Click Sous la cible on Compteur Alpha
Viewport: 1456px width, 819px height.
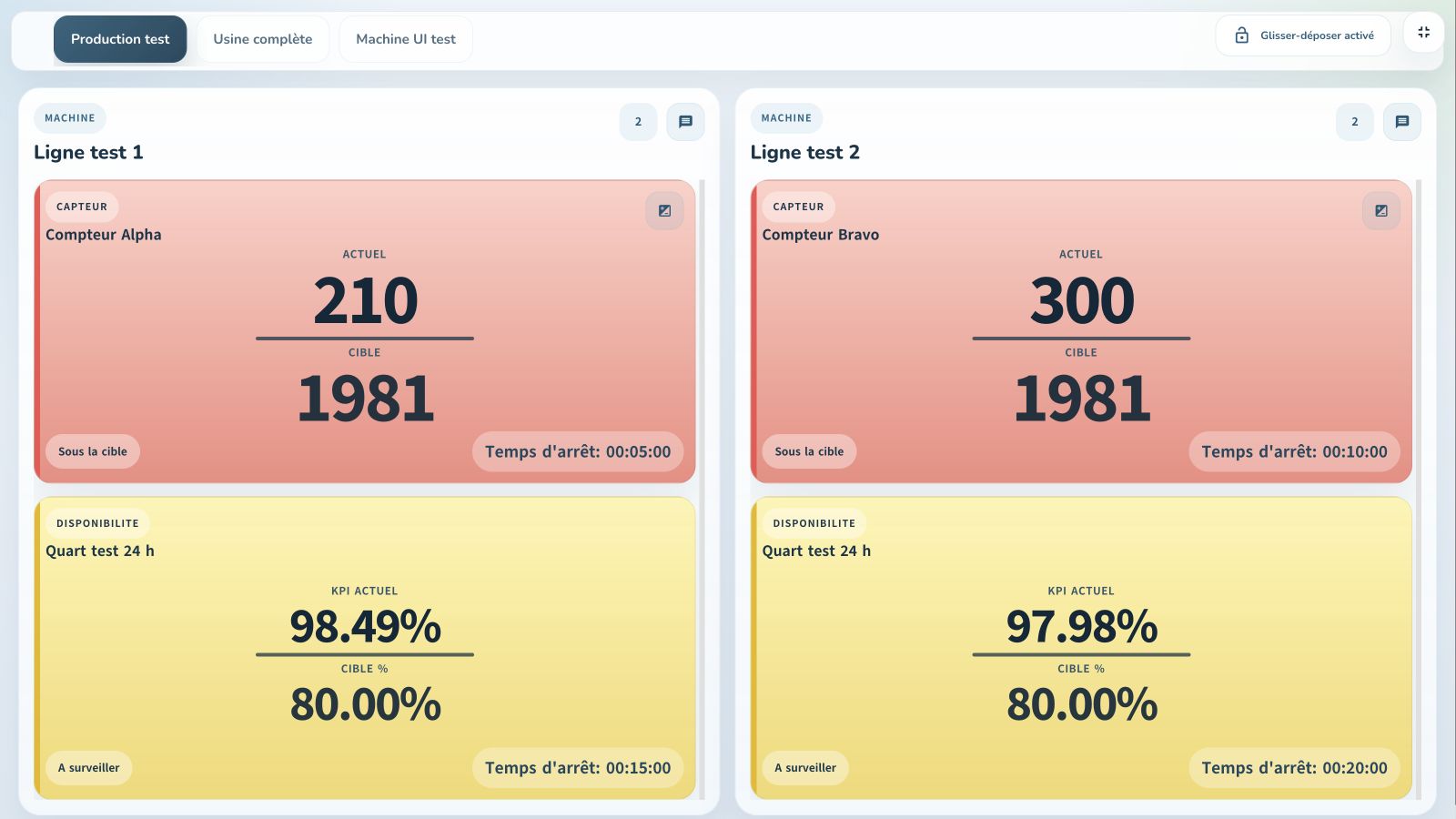click(93, 451)
